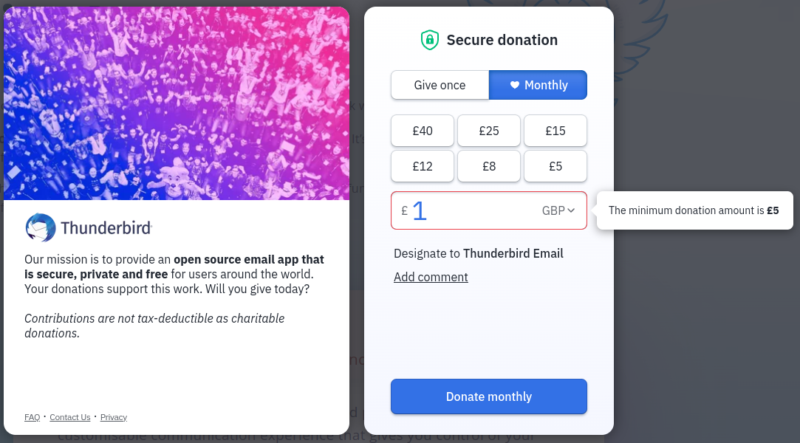Image resolution: width=800 pixels, height=443 pixels.
Task: Click the green secure shield lock icon
Action: [x=430, y=40]
